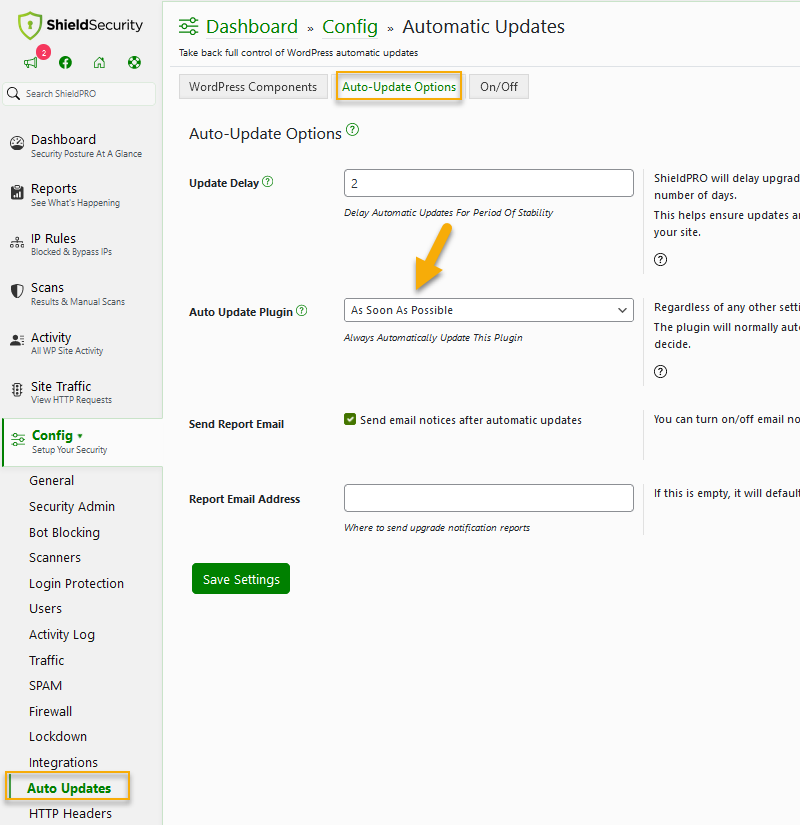Open Login Protection submenu item
800x825 pixels.
click(76, 583)
